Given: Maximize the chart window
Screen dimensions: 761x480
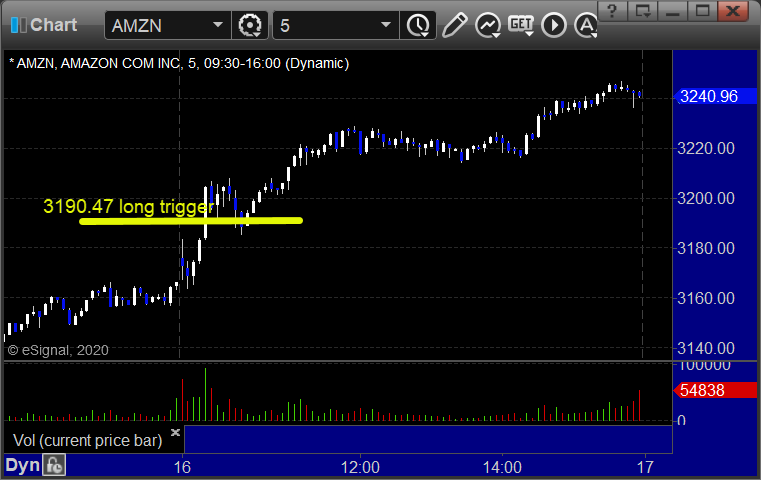Looking at the screenshot, I should click(x=702, y=11).
